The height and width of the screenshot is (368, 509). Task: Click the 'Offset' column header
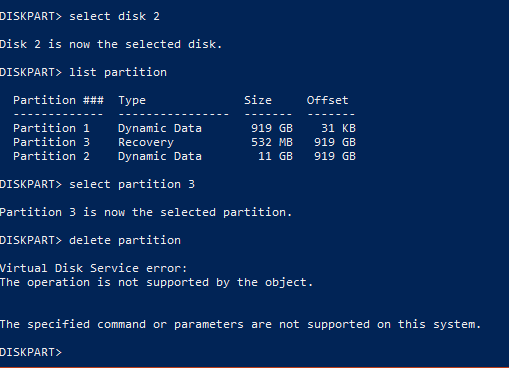[x=327, y=100]
